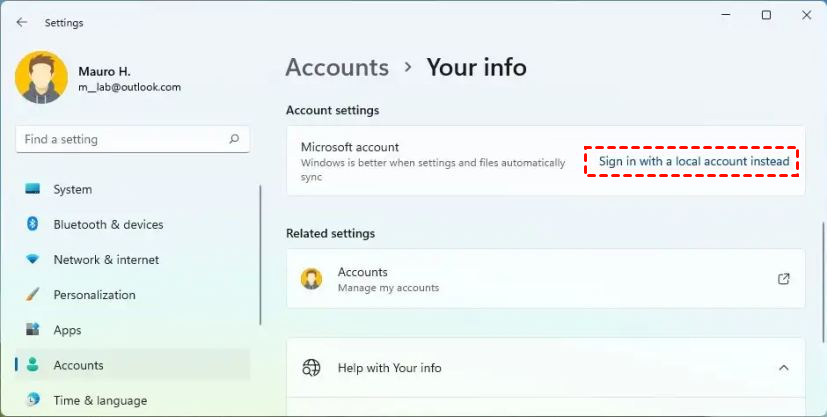
Task: Click Sign in with a local account instead
Action: 693,161
